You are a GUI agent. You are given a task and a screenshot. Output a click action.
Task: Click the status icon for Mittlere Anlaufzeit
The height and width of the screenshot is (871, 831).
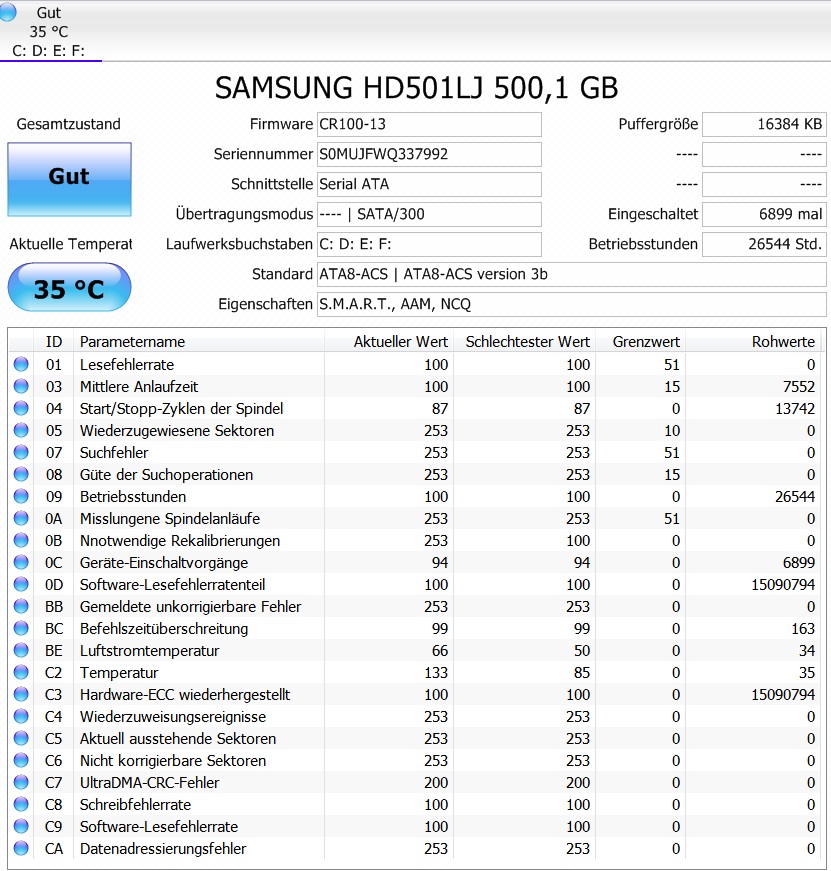(x=21, y=386)
